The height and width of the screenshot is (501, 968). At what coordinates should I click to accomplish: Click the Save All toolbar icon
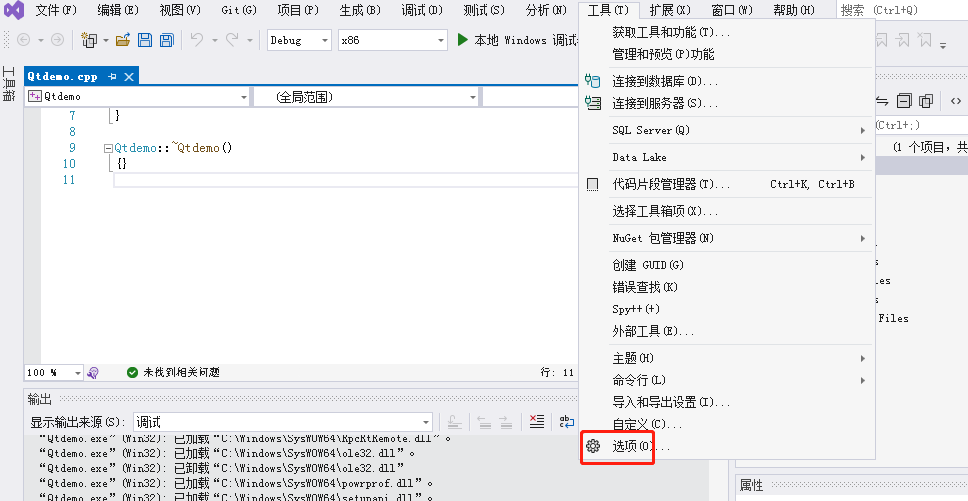click(166, 40)
